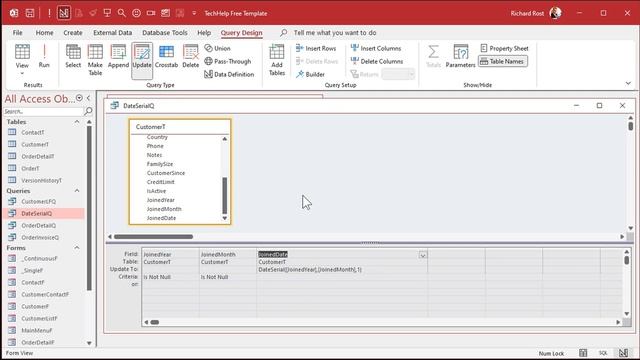
Task: Collapse the Queries group in navigation pane
Action: click(77, 191)
